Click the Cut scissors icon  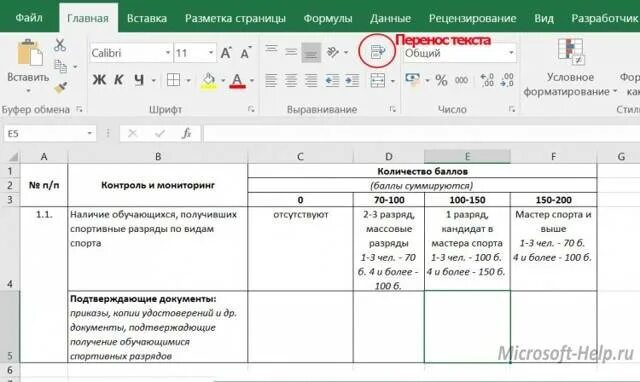(60, 45)
